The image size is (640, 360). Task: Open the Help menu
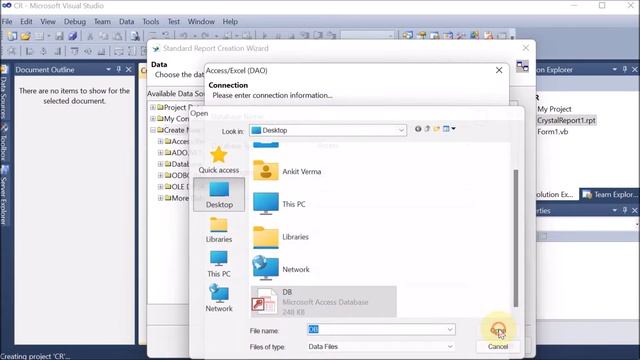point(230,22)
